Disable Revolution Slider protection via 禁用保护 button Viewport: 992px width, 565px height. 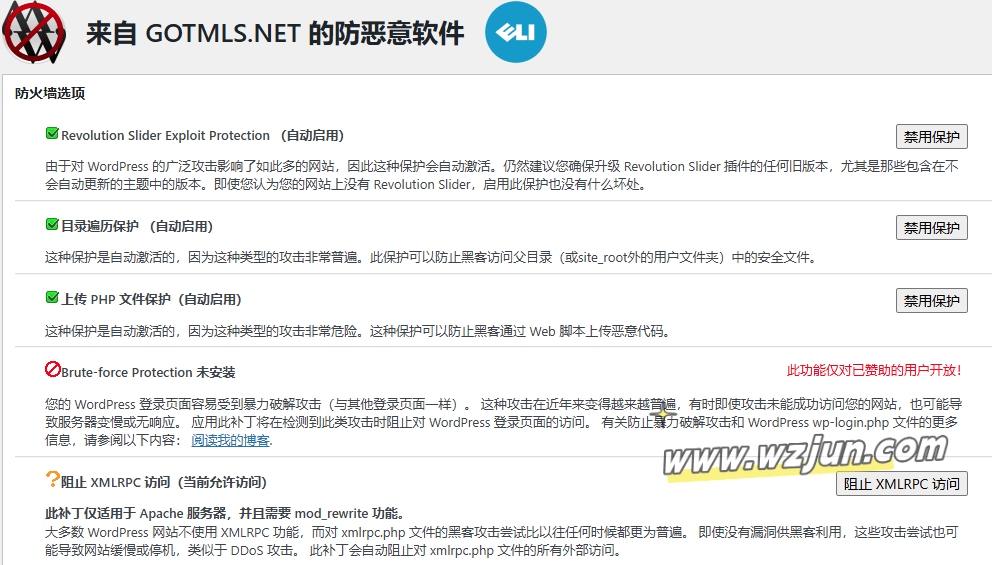(931, 137)
